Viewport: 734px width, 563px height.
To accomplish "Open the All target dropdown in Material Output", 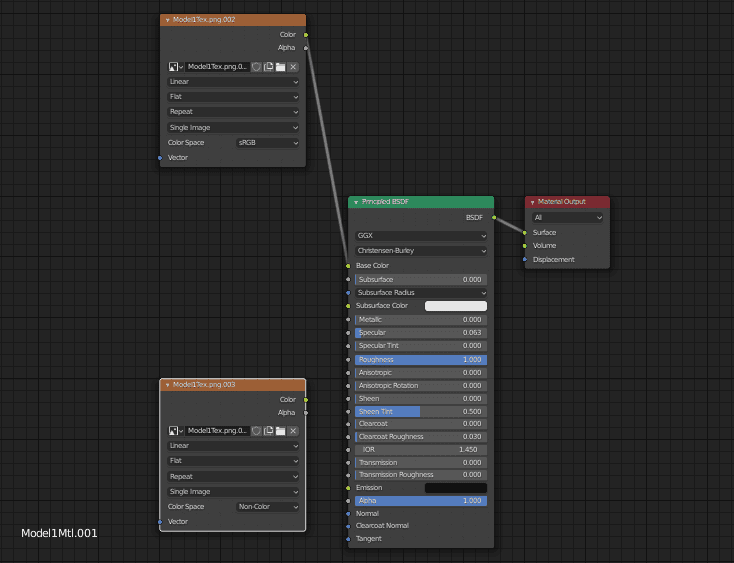I will 567,218.
